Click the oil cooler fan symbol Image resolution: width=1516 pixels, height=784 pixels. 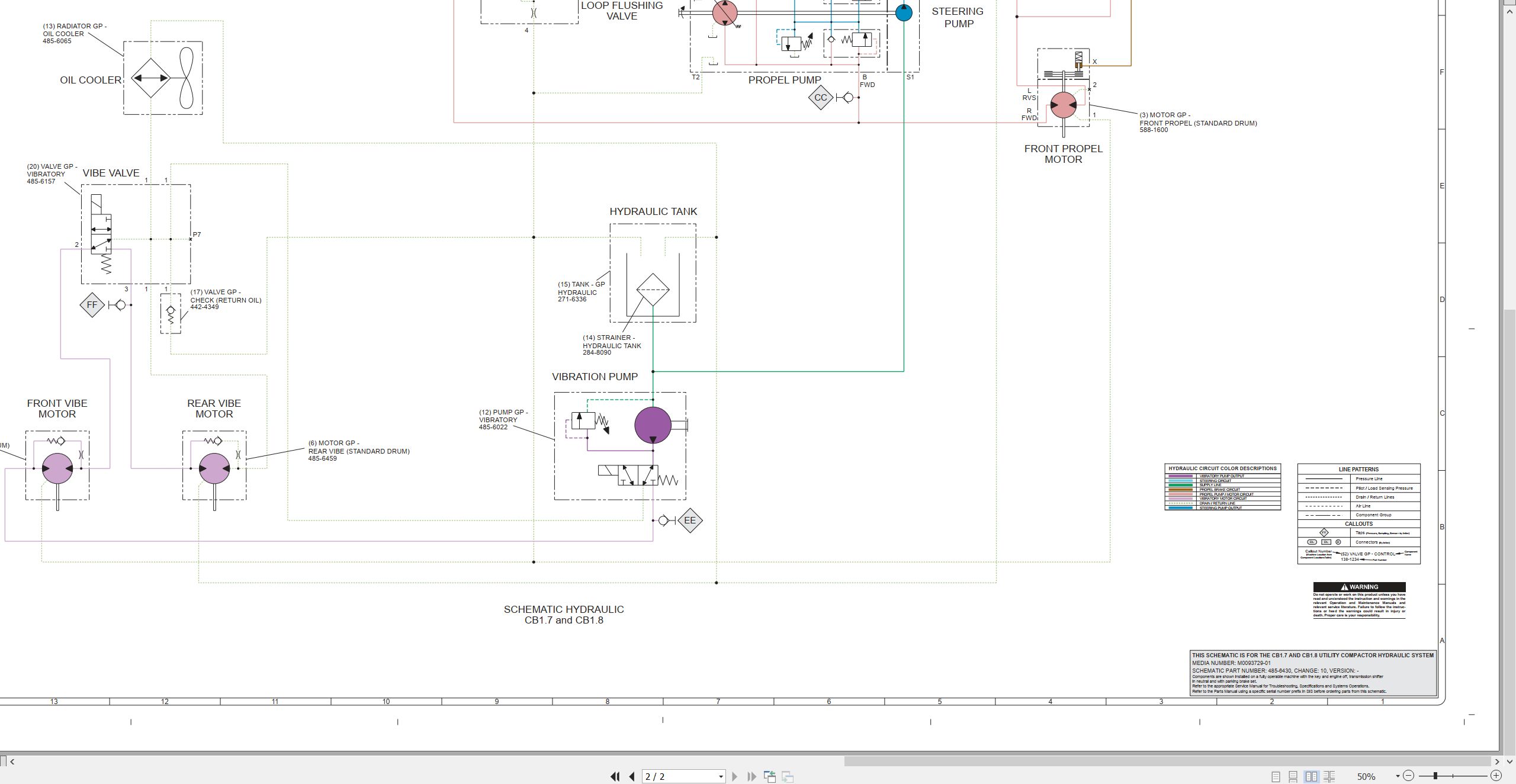click(186, 78)
